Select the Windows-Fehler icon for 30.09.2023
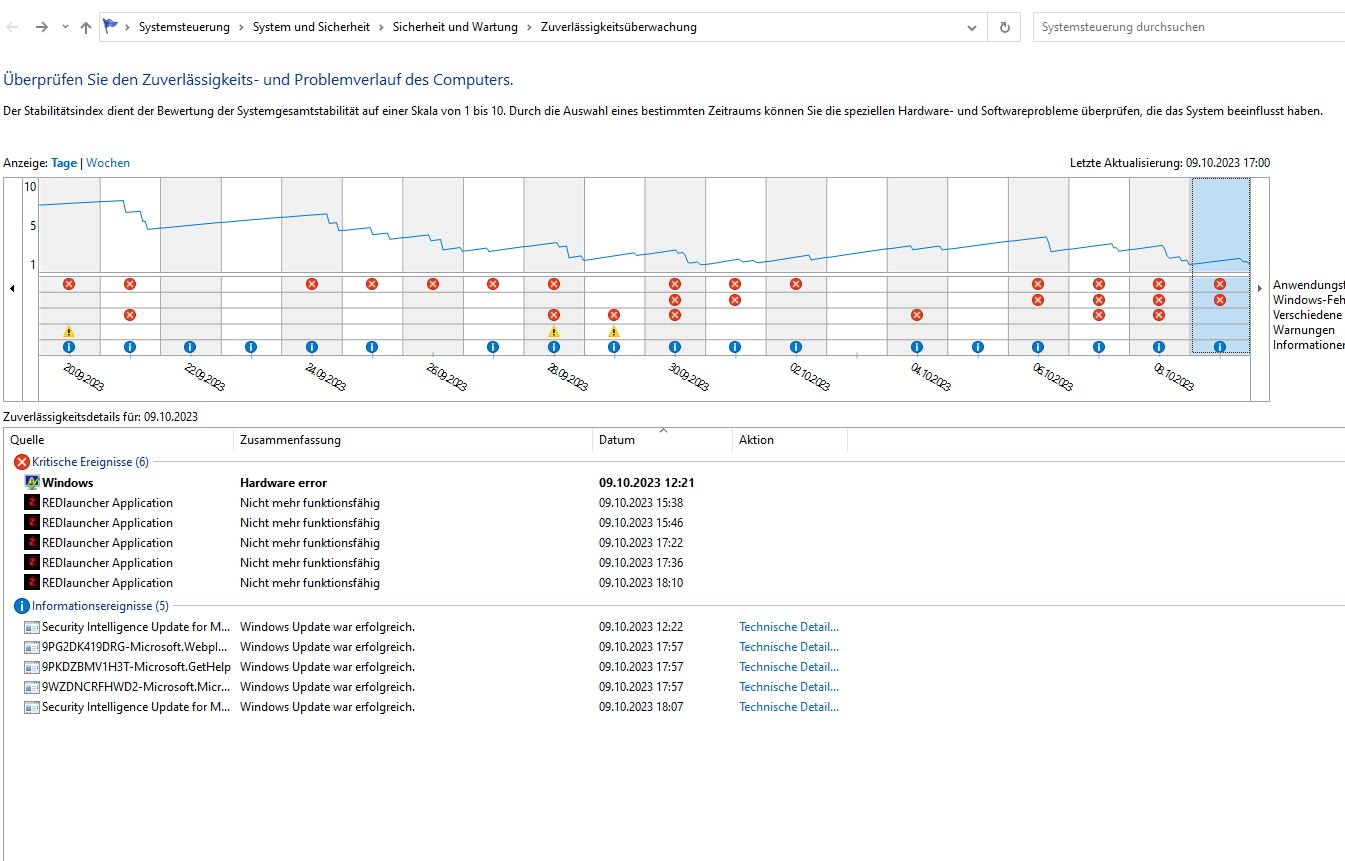1345x861 pixels. pyautogui.click(x=675, y=300)
